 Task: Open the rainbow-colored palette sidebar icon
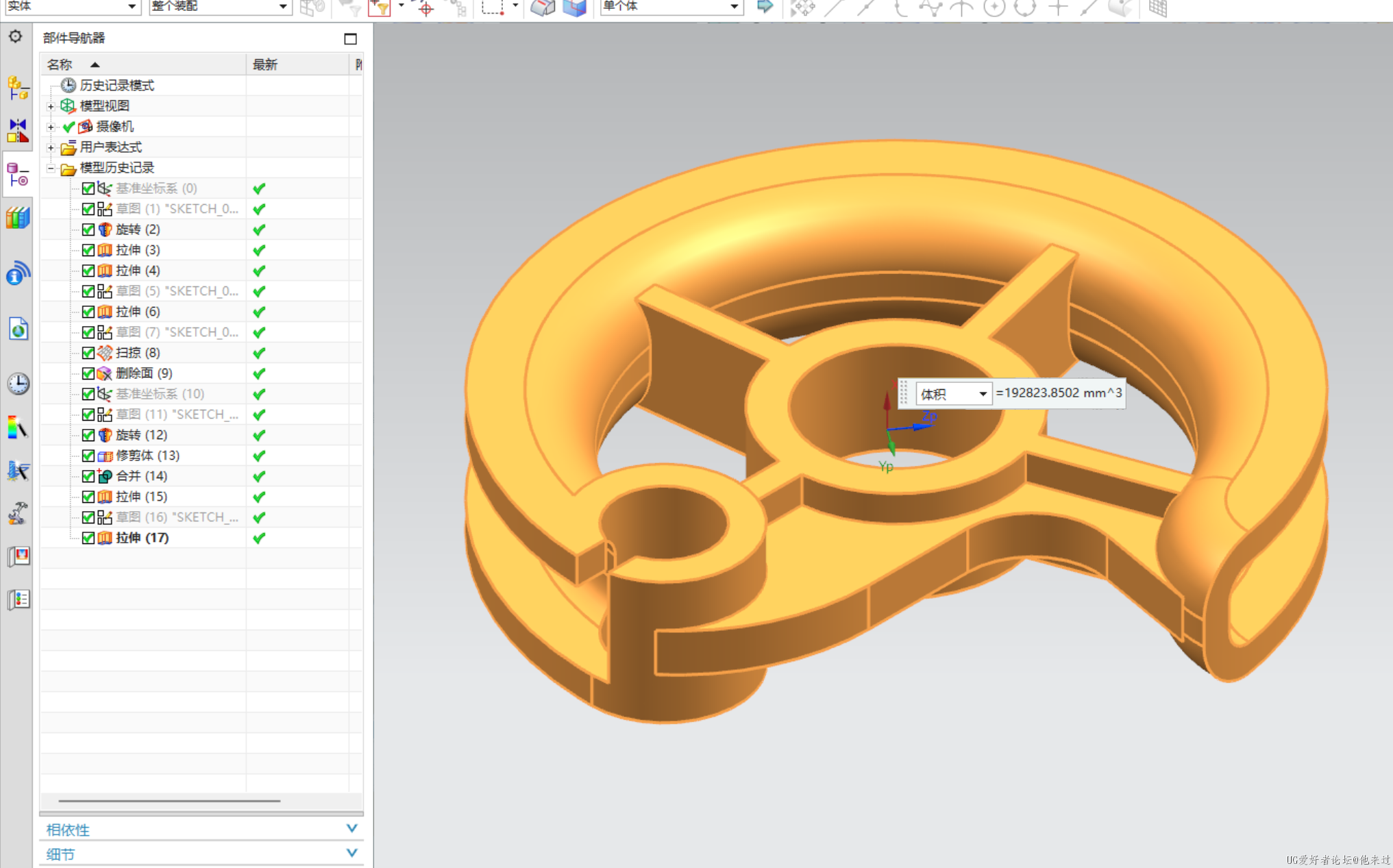(18, 427)
